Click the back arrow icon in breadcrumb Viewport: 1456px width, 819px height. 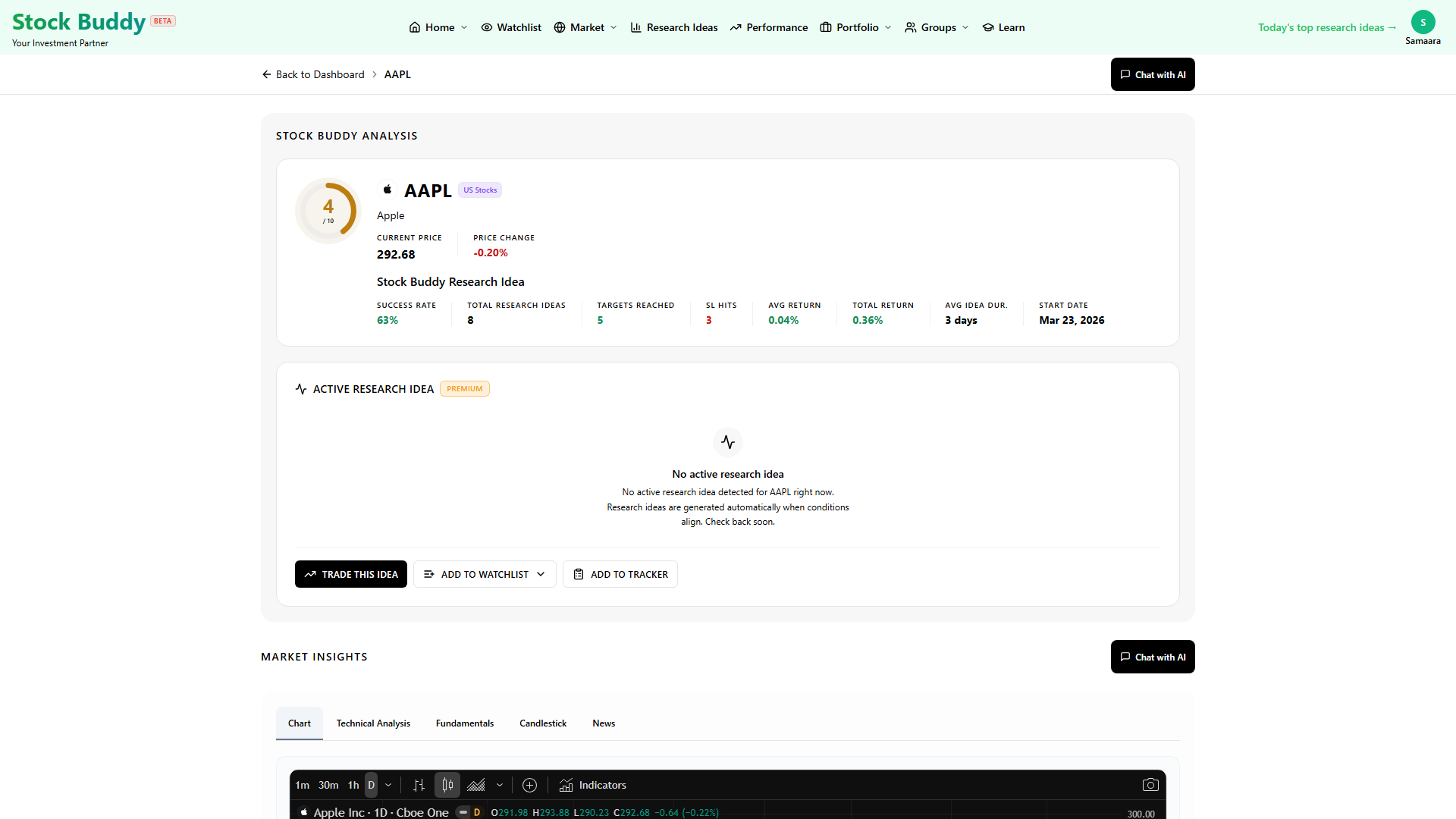click(x=267, y=74)
